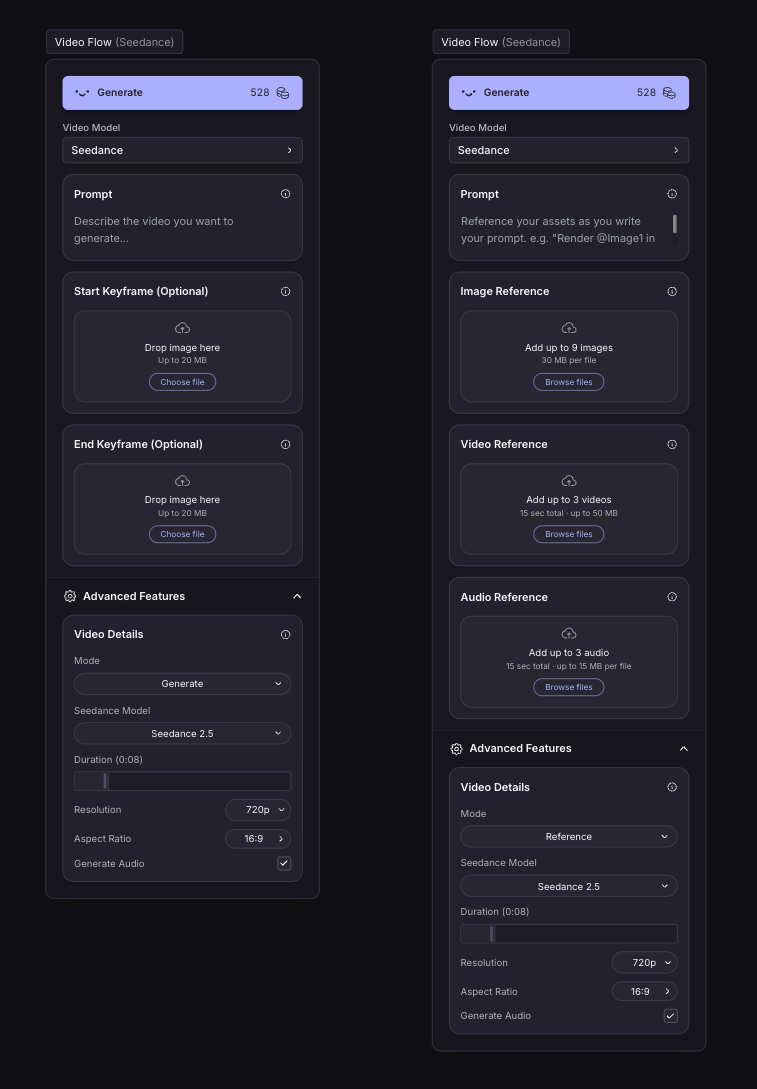Click info icon next to Video Reference

(672, 444)
